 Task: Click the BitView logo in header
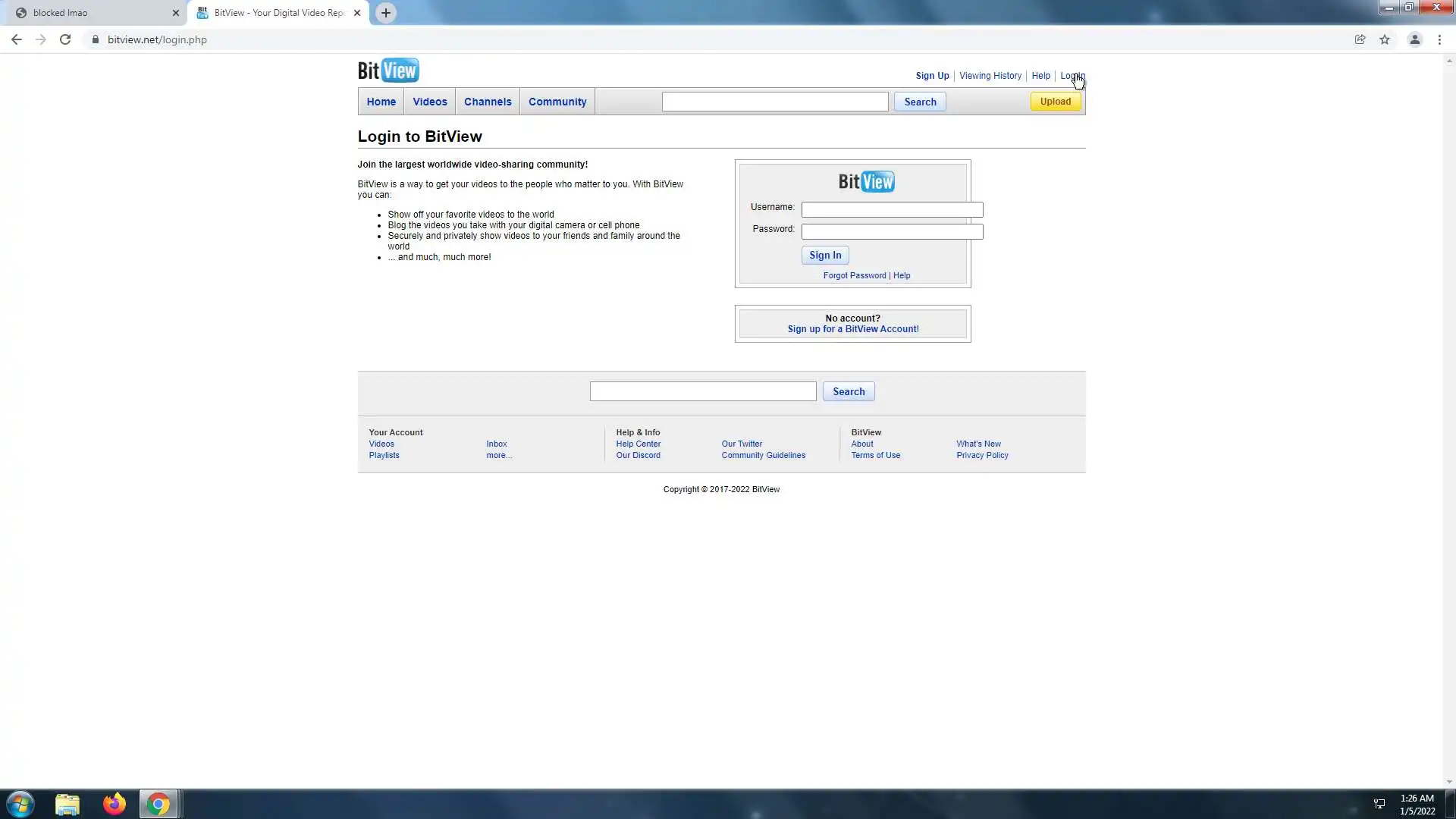(388, 71)
